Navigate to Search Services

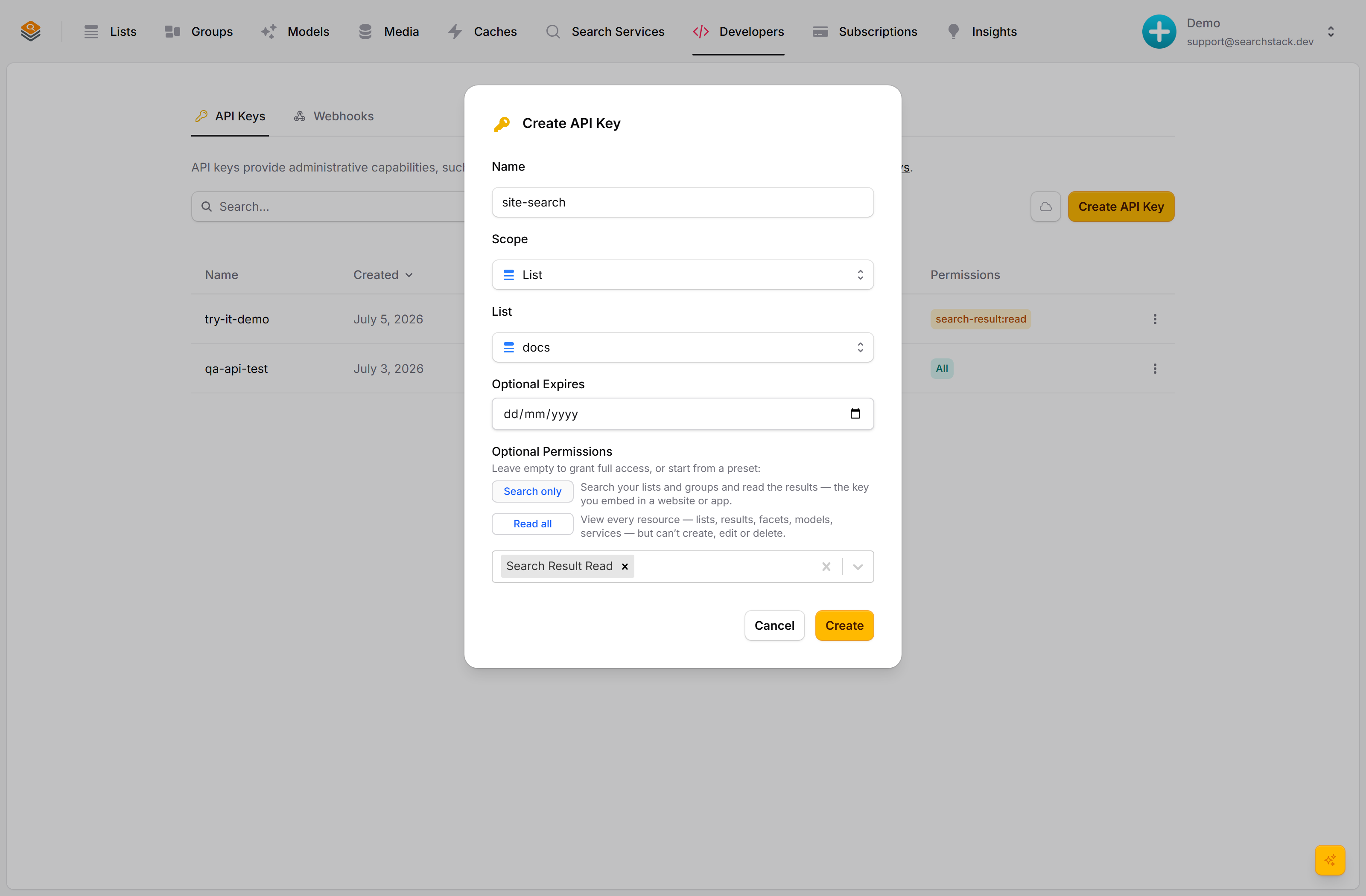pyautogui.click(x=605, y=32)
